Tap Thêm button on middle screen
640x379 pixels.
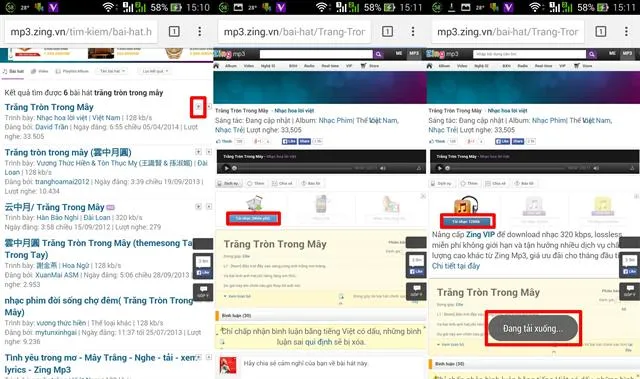256,184
